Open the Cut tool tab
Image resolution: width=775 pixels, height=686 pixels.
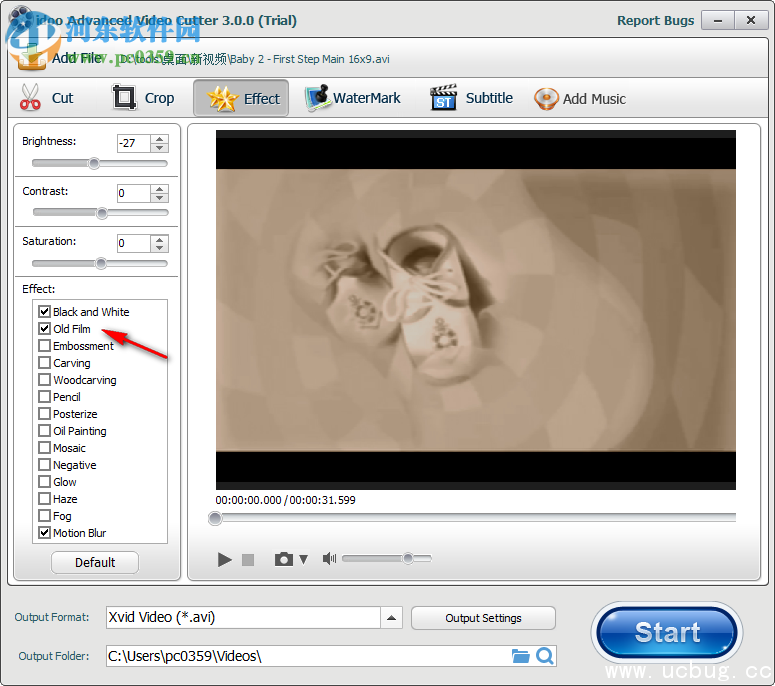tap(46, 98)
